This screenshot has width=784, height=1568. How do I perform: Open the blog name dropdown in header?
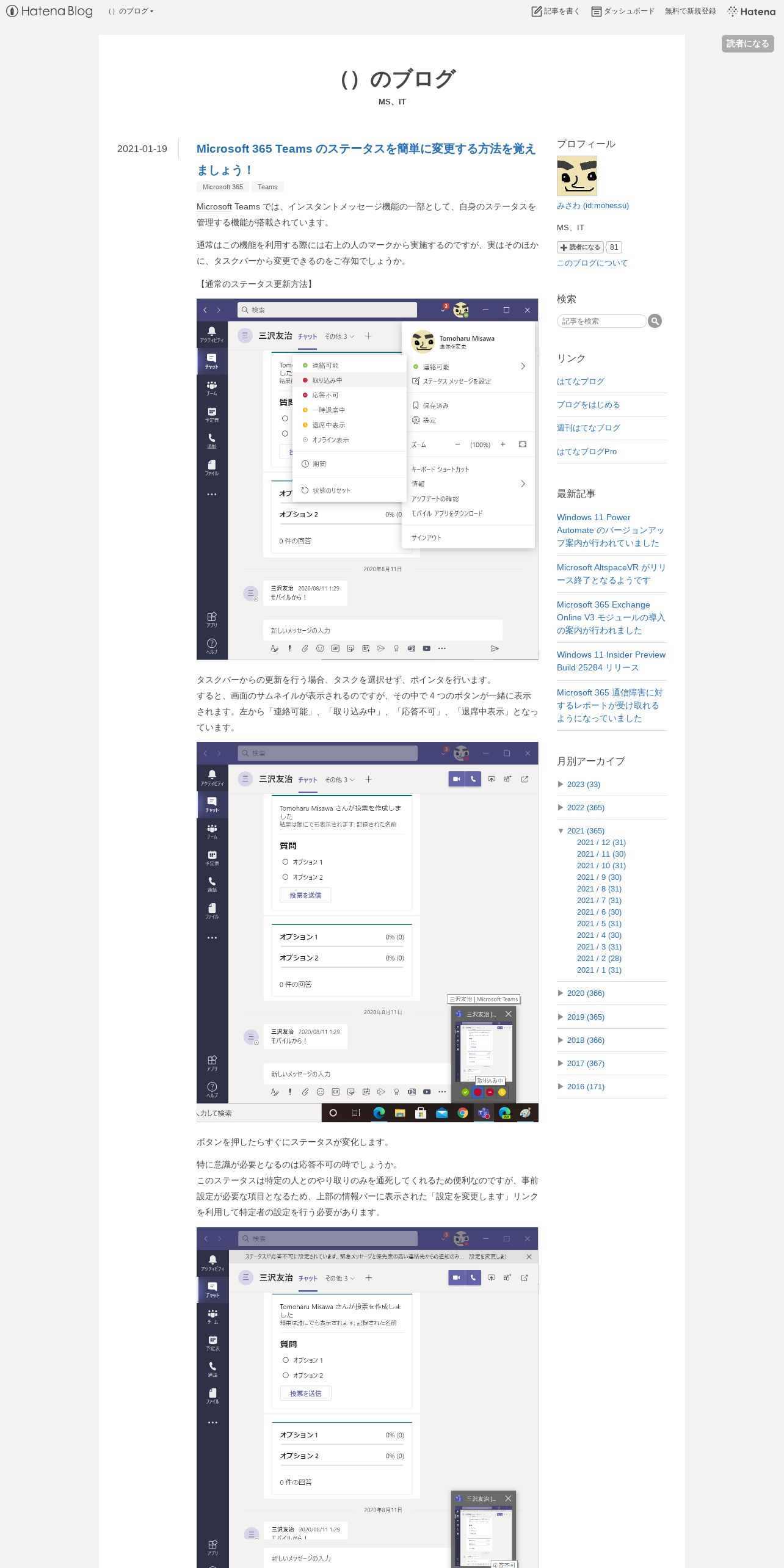click(x=131, y=11)
